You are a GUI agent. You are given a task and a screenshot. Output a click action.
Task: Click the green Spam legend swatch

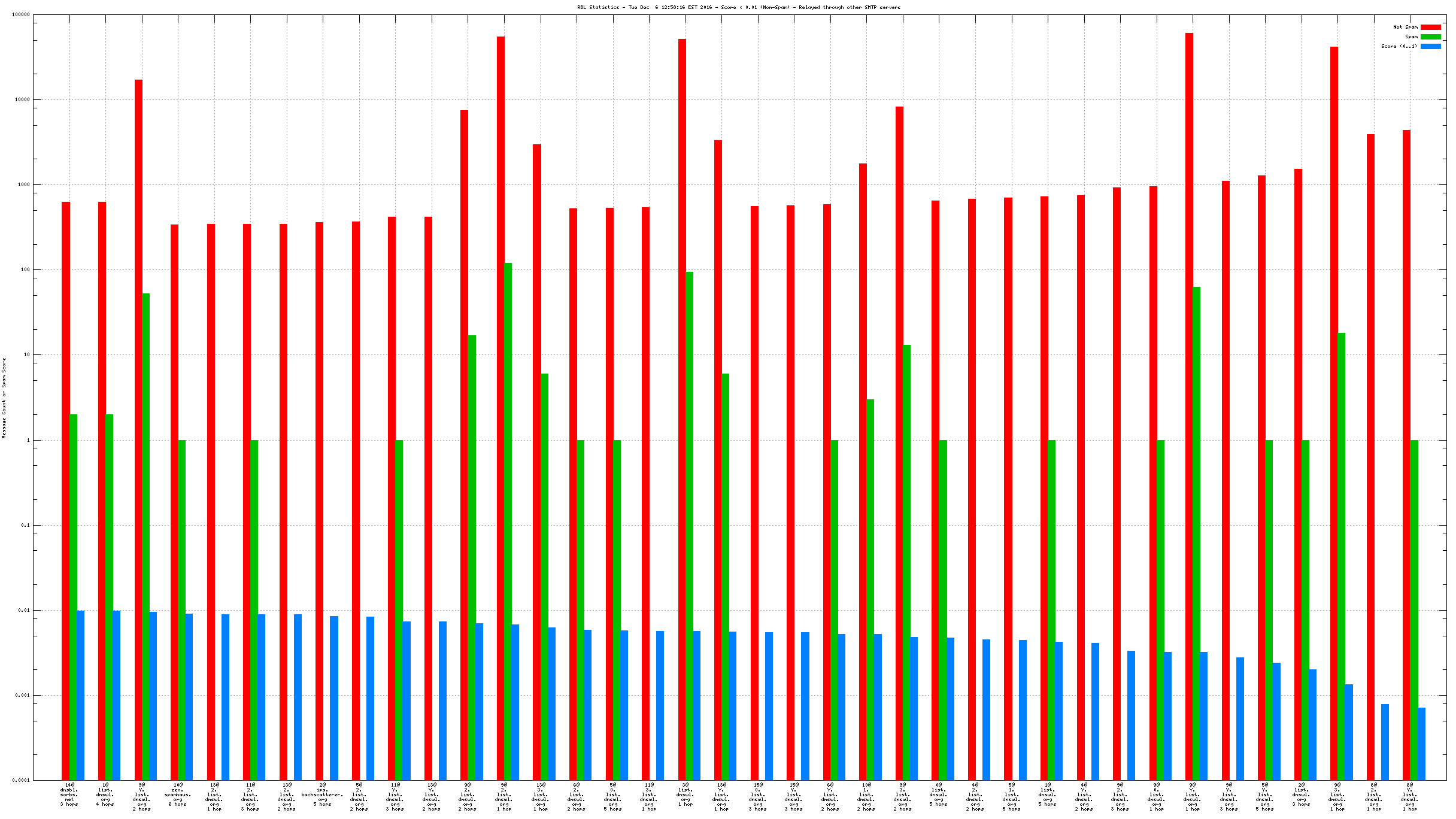pyautogui.click(x=1430, y=37)
